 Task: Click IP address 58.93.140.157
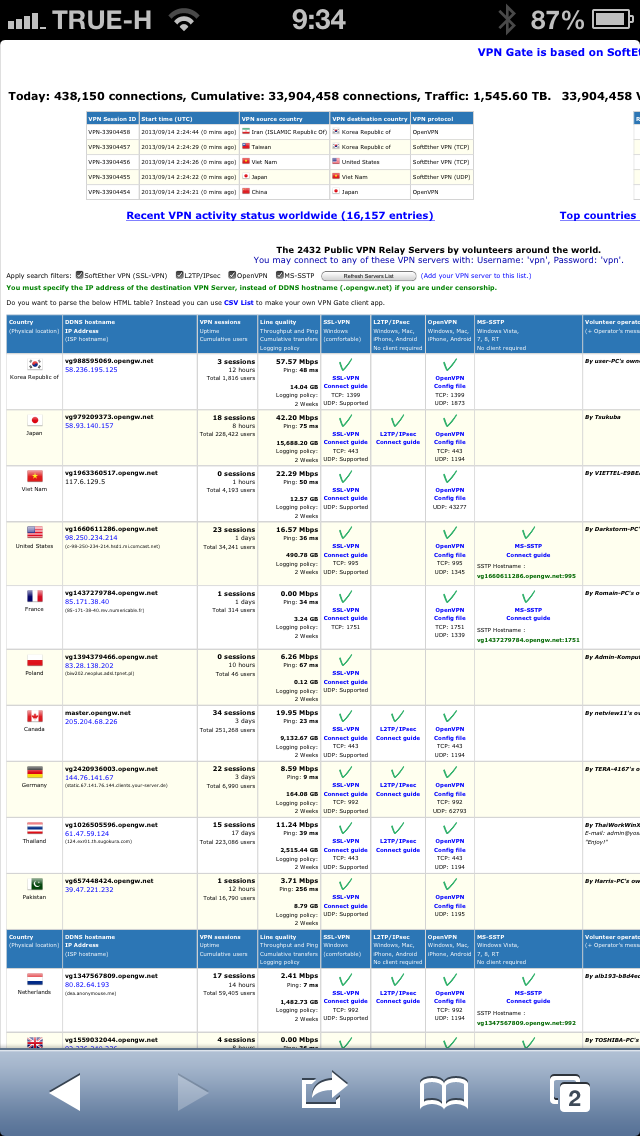coord(89,425)
